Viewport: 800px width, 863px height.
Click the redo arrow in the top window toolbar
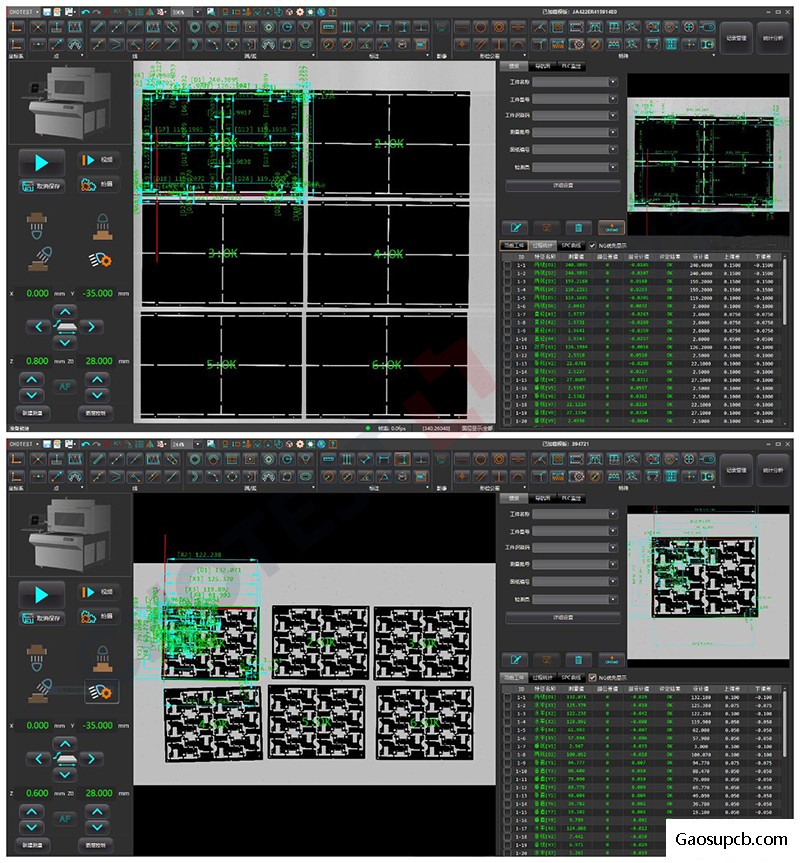pos(96,12)
